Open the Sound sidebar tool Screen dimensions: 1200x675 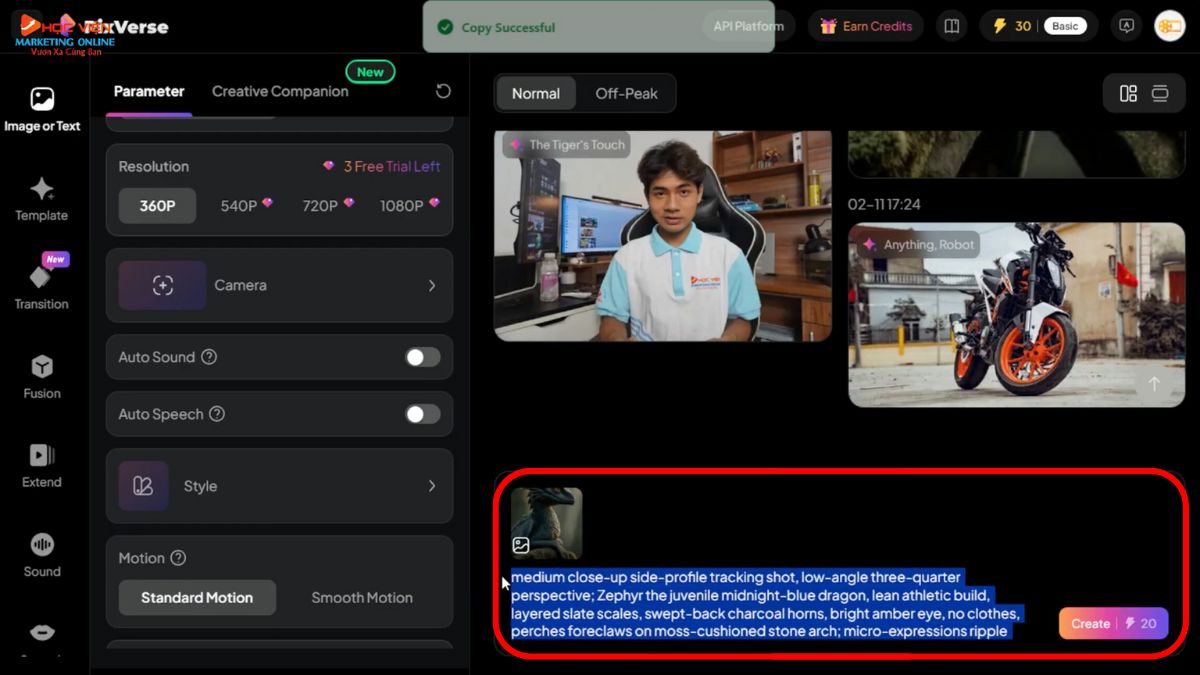coord(42,555)
